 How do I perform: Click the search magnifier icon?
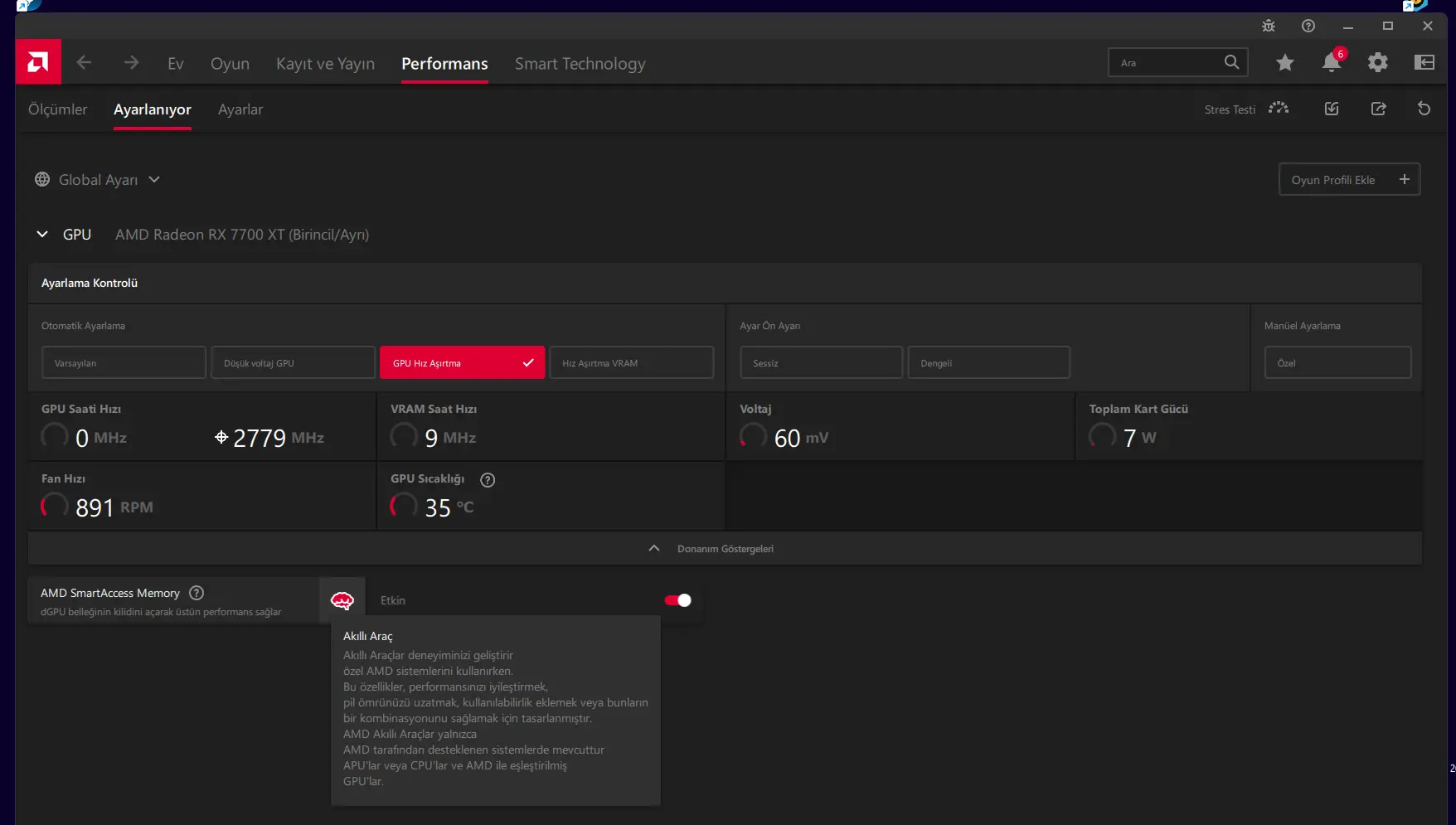[x=1231, y=62]
